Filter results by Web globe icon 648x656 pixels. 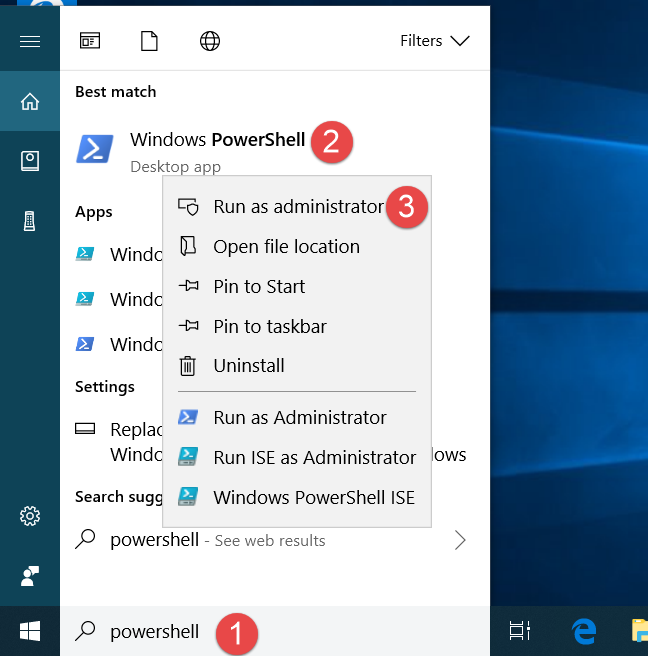(x=210, y=41)
